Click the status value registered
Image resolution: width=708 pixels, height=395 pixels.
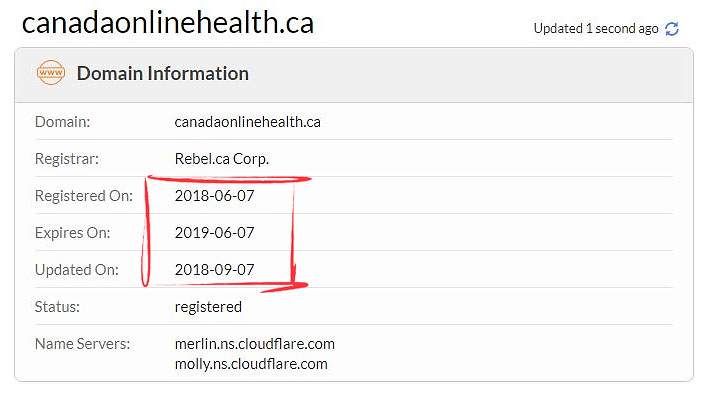pyautogui.click(x=208, y=307)
